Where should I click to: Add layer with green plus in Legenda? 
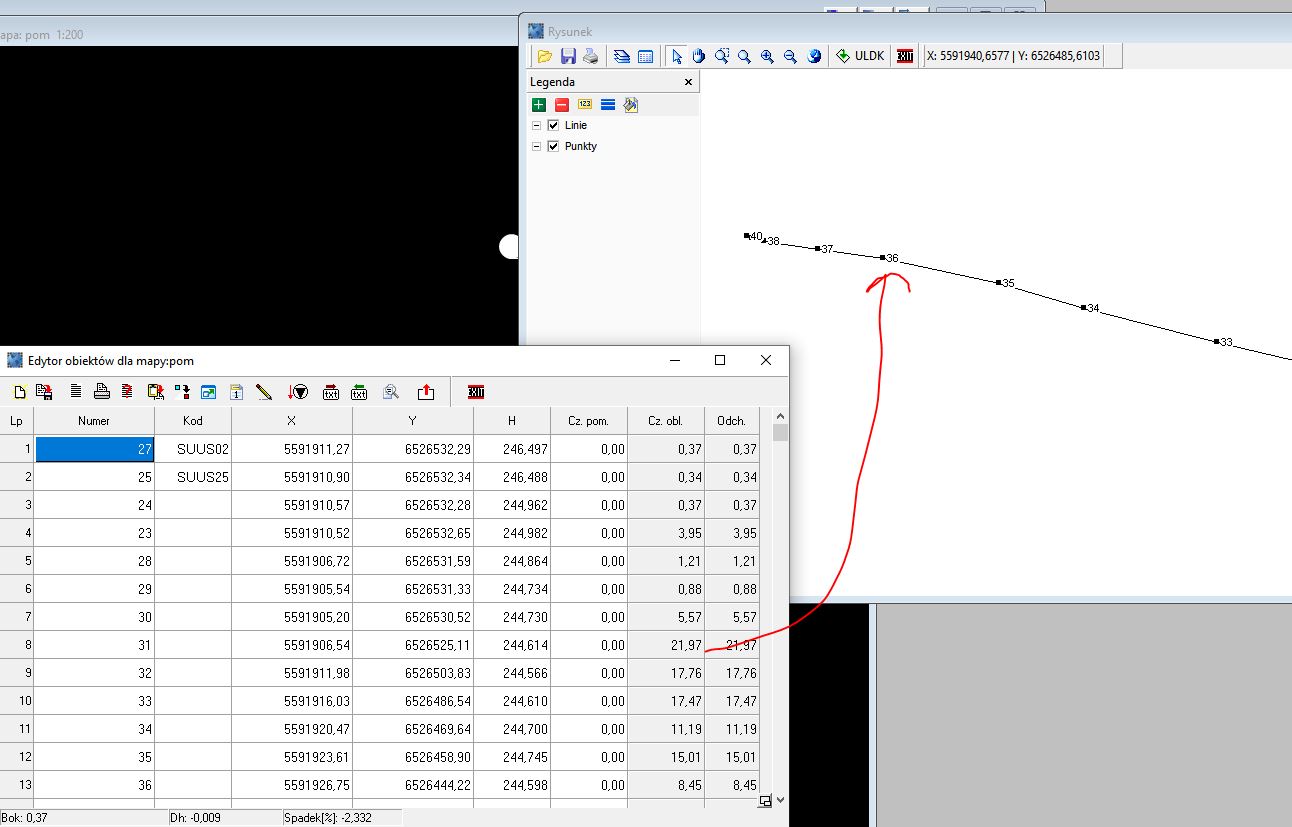click(x=539, y=104)
